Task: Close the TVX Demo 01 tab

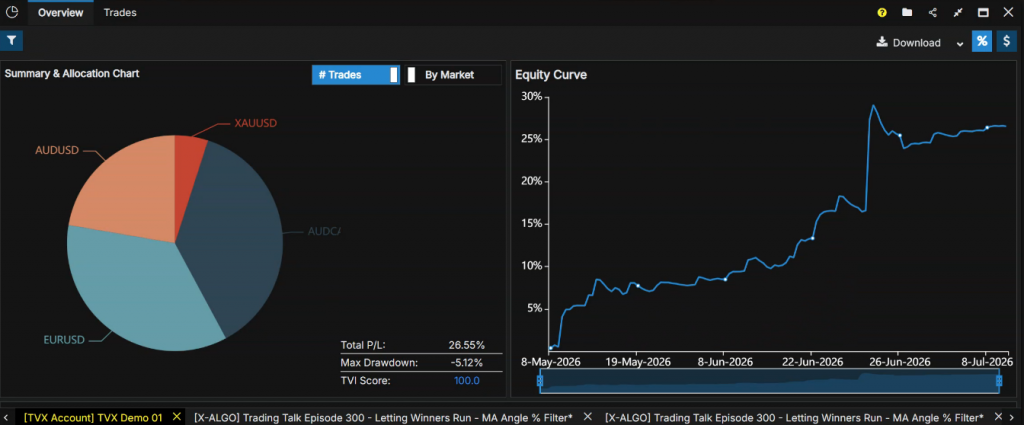Action: click(x=176, y=417)
